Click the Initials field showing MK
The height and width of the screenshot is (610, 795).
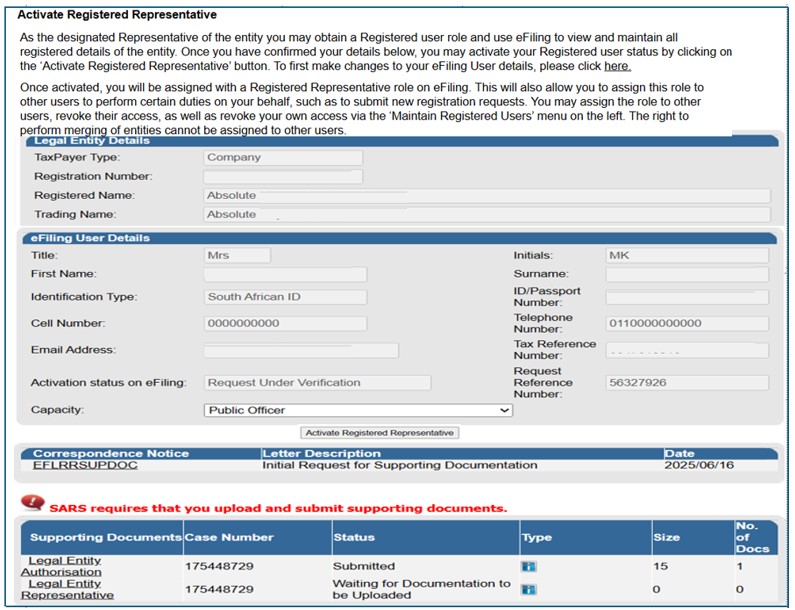pos(687,255)
